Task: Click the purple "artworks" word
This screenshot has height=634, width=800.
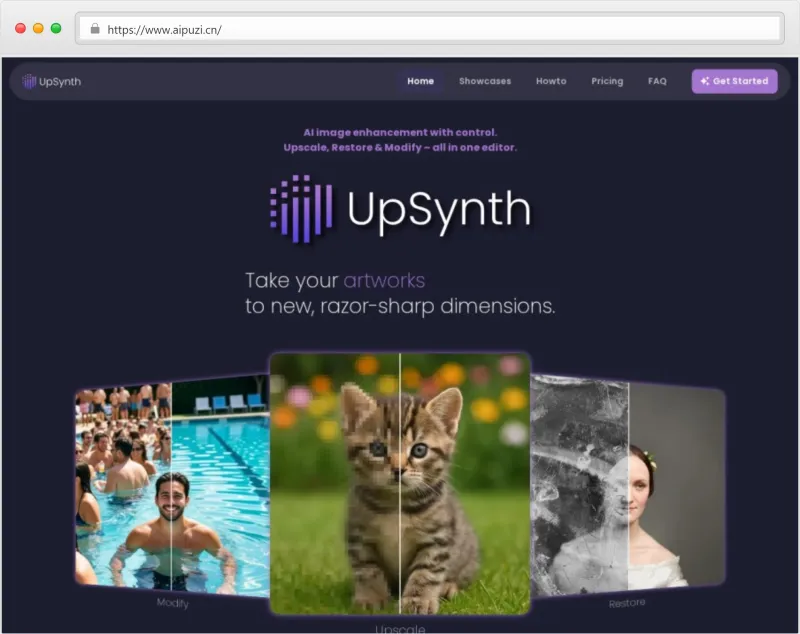Action: point(384,281)
